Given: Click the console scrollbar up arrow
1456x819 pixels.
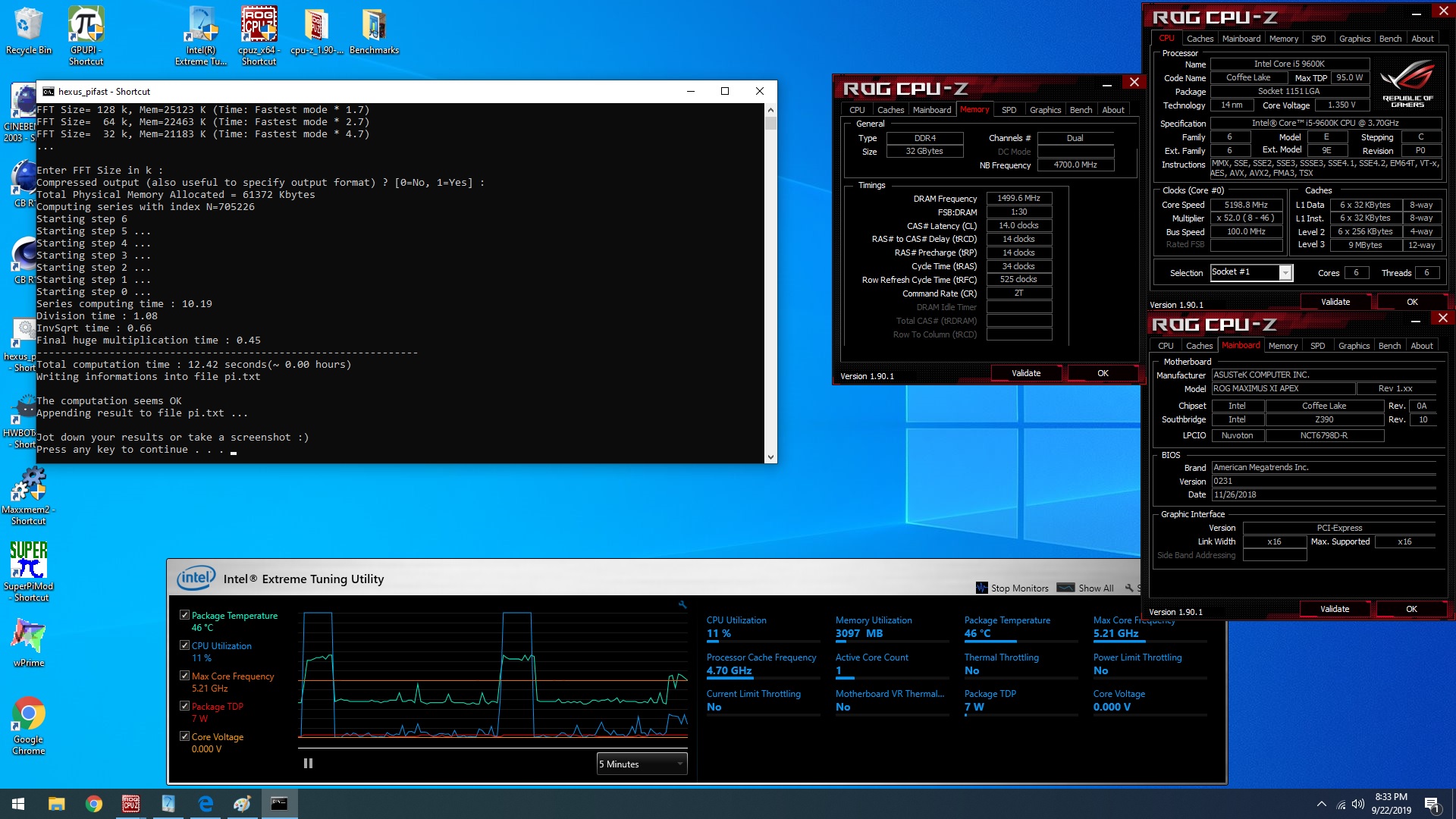Looking at the screenshot, I should coord(770,109).
